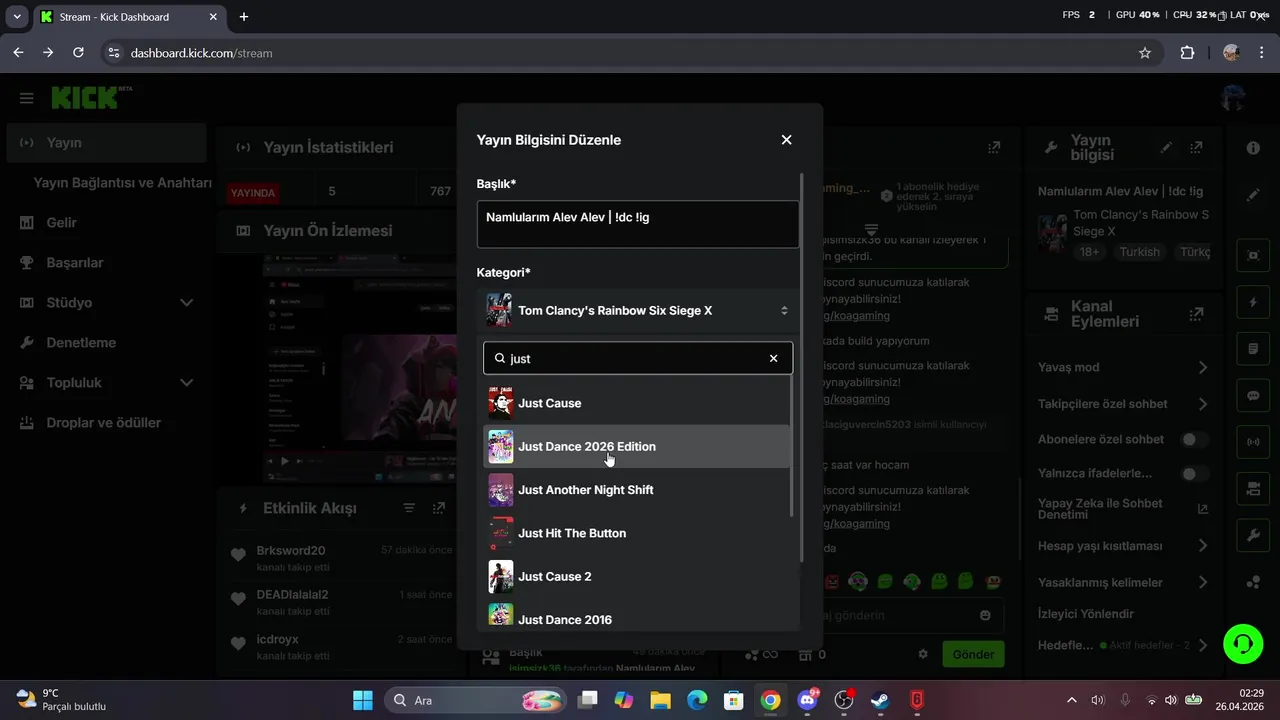This screenshot has height=720, width=1280.
Task: Select Just Cause from the category results
Action: [x=636, y=403]
